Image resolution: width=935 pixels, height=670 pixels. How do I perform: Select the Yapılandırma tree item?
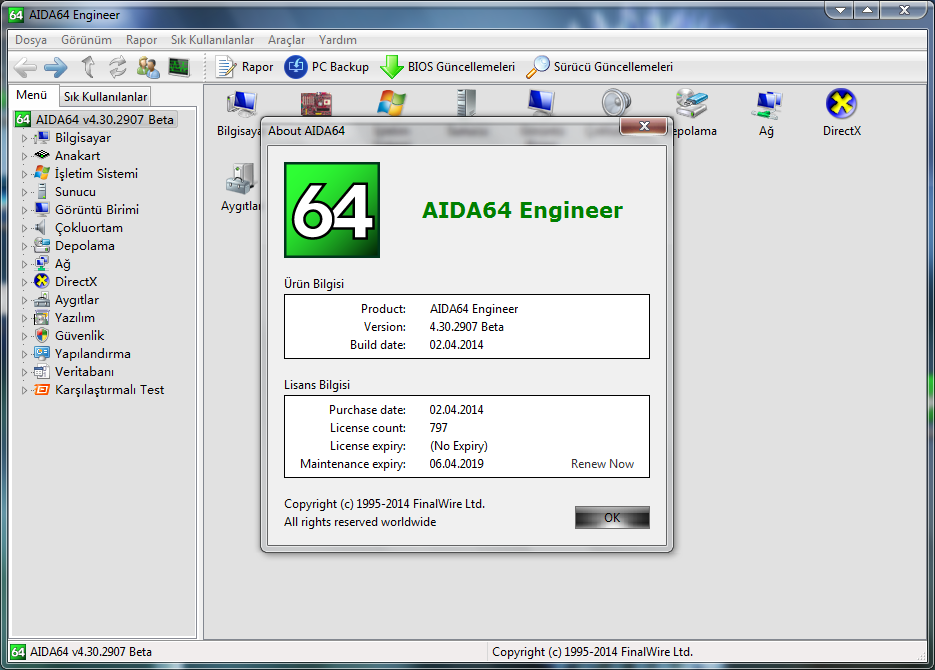pos(92,353)
